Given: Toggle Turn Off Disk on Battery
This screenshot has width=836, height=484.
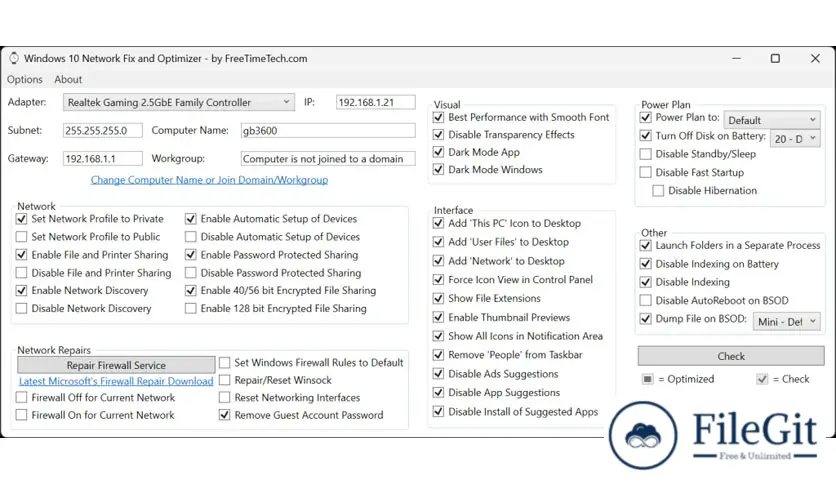Looking at the screenshot, I should coord(646,136).
